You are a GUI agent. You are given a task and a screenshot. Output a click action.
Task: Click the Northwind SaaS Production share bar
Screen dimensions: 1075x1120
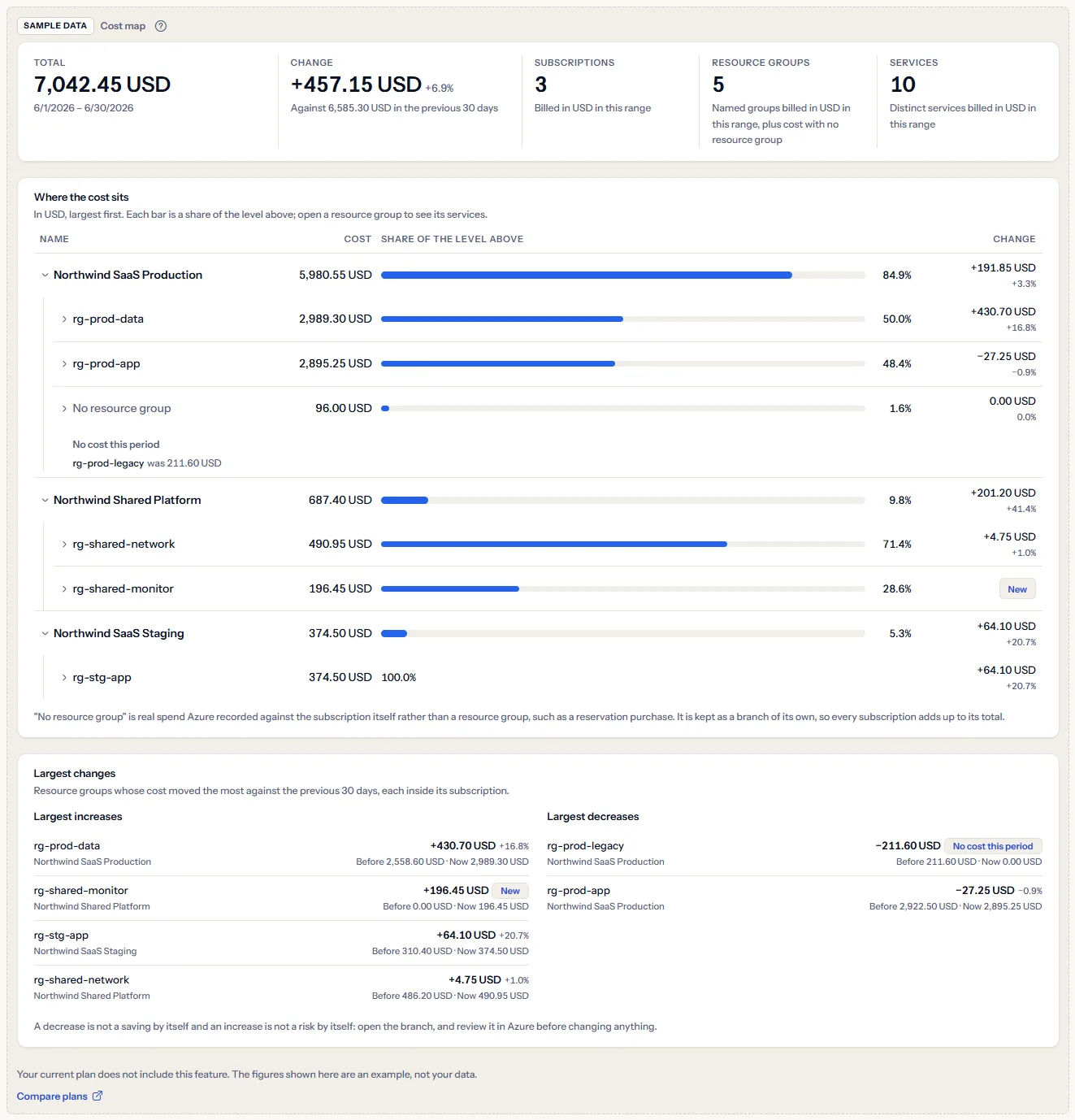point(623,276)
